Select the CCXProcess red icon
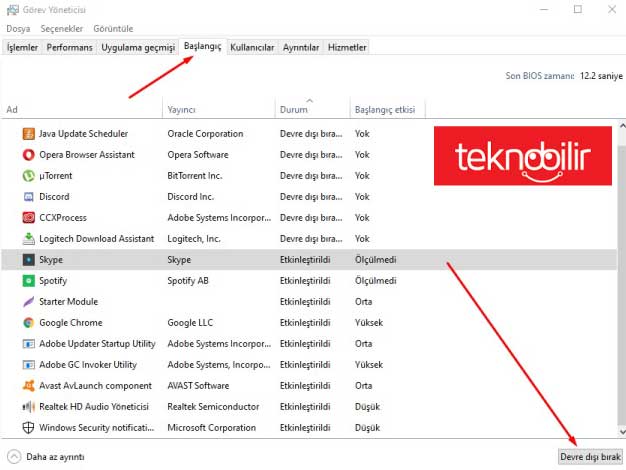 click(28, 218)
